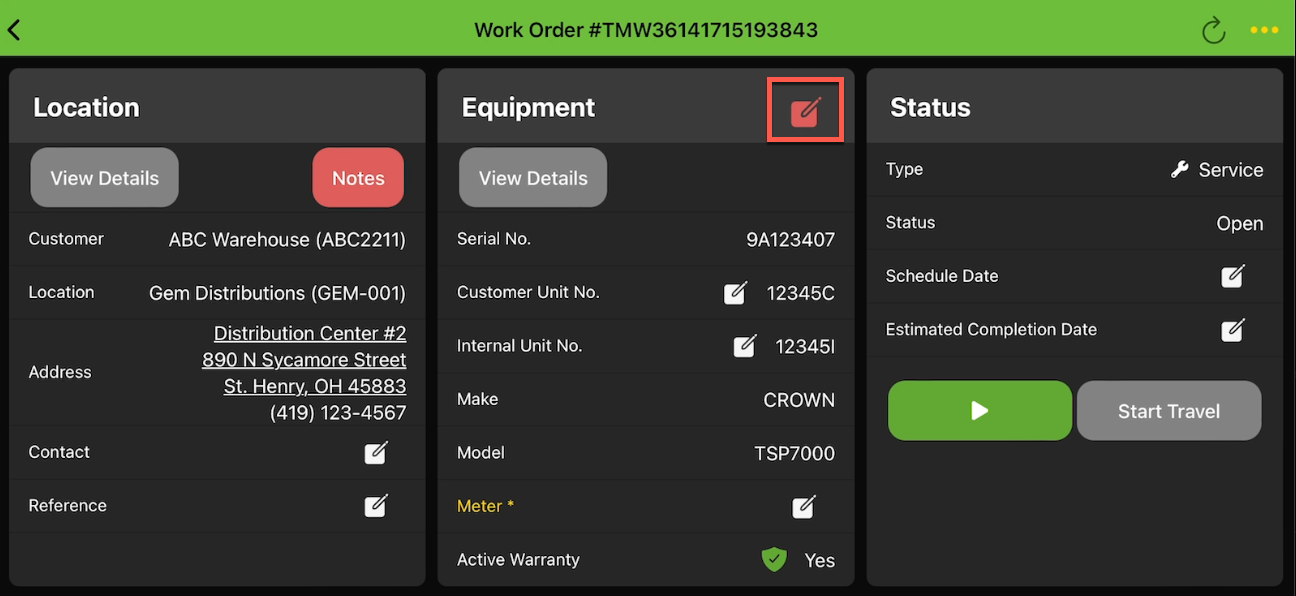Select customer unit value 12345C
The image size is (1296, 596).
[x=801, y=293]
